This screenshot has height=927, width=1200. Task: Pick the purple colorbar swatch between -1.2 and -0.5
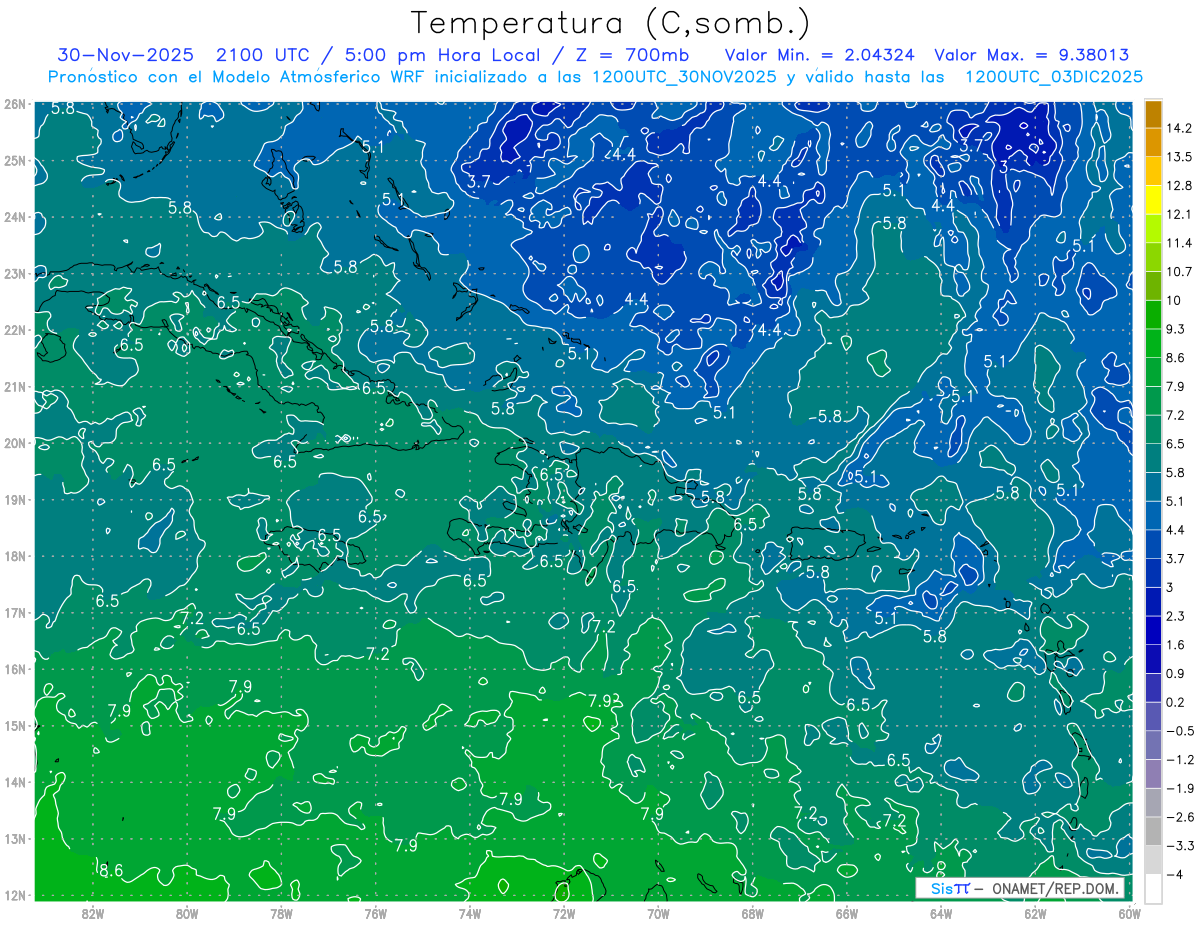tap(1153, 745)
